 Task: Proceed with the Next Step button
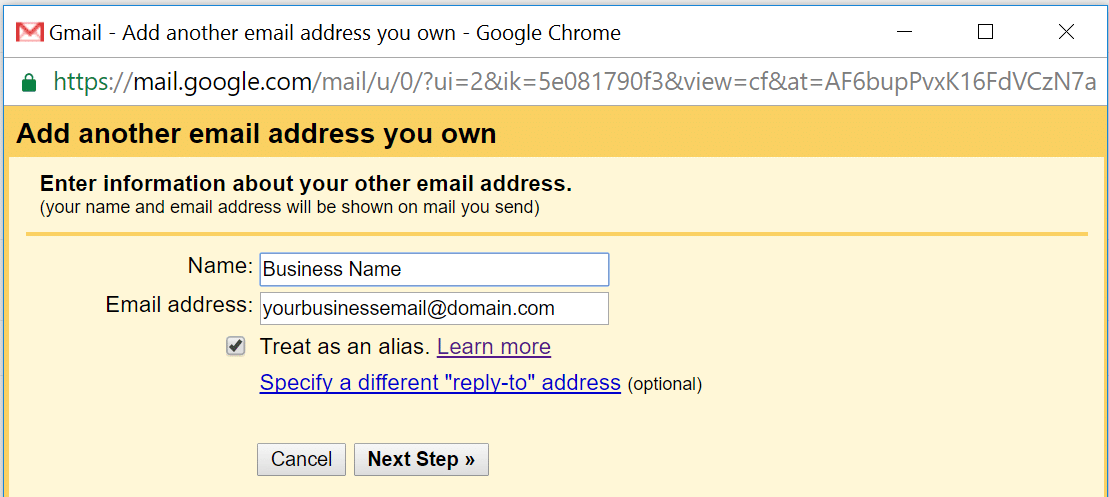point(421,459)
